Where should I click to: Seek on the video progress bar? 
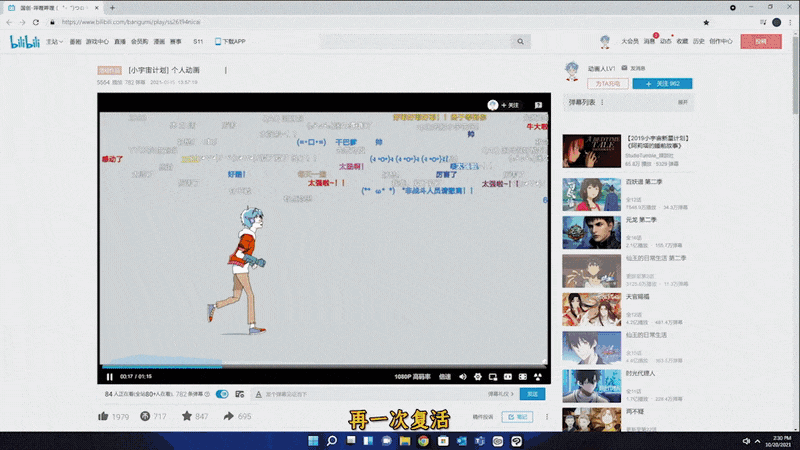pos(324,366)
